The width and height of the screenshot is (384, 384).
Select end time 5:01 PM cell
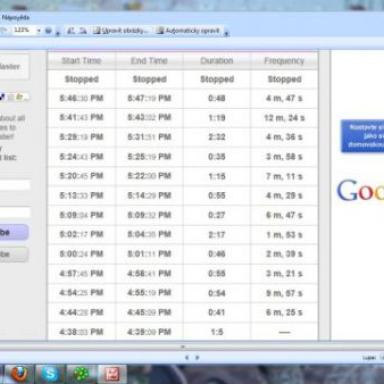(149, 254)
